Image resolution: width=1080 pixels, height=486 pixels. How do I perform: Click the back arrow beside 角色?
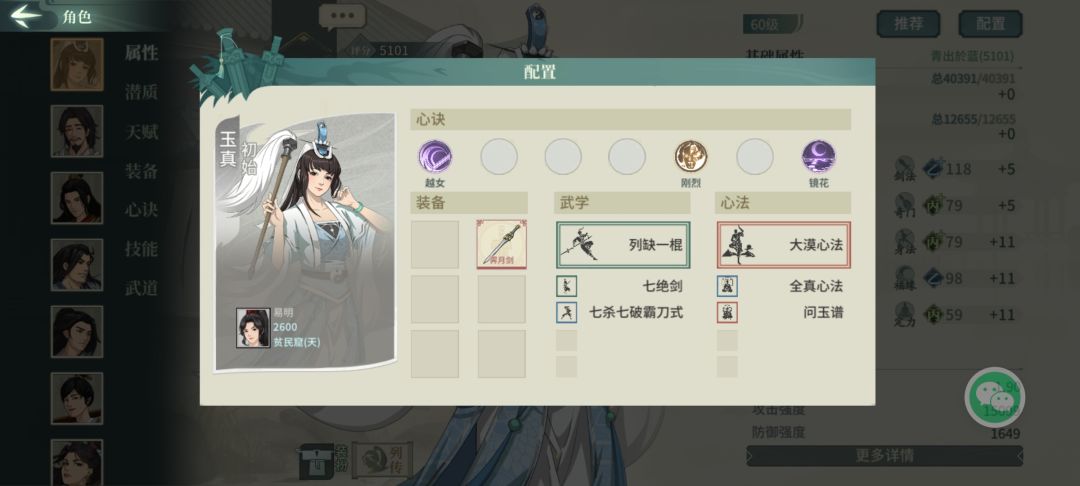coord(25,16)
